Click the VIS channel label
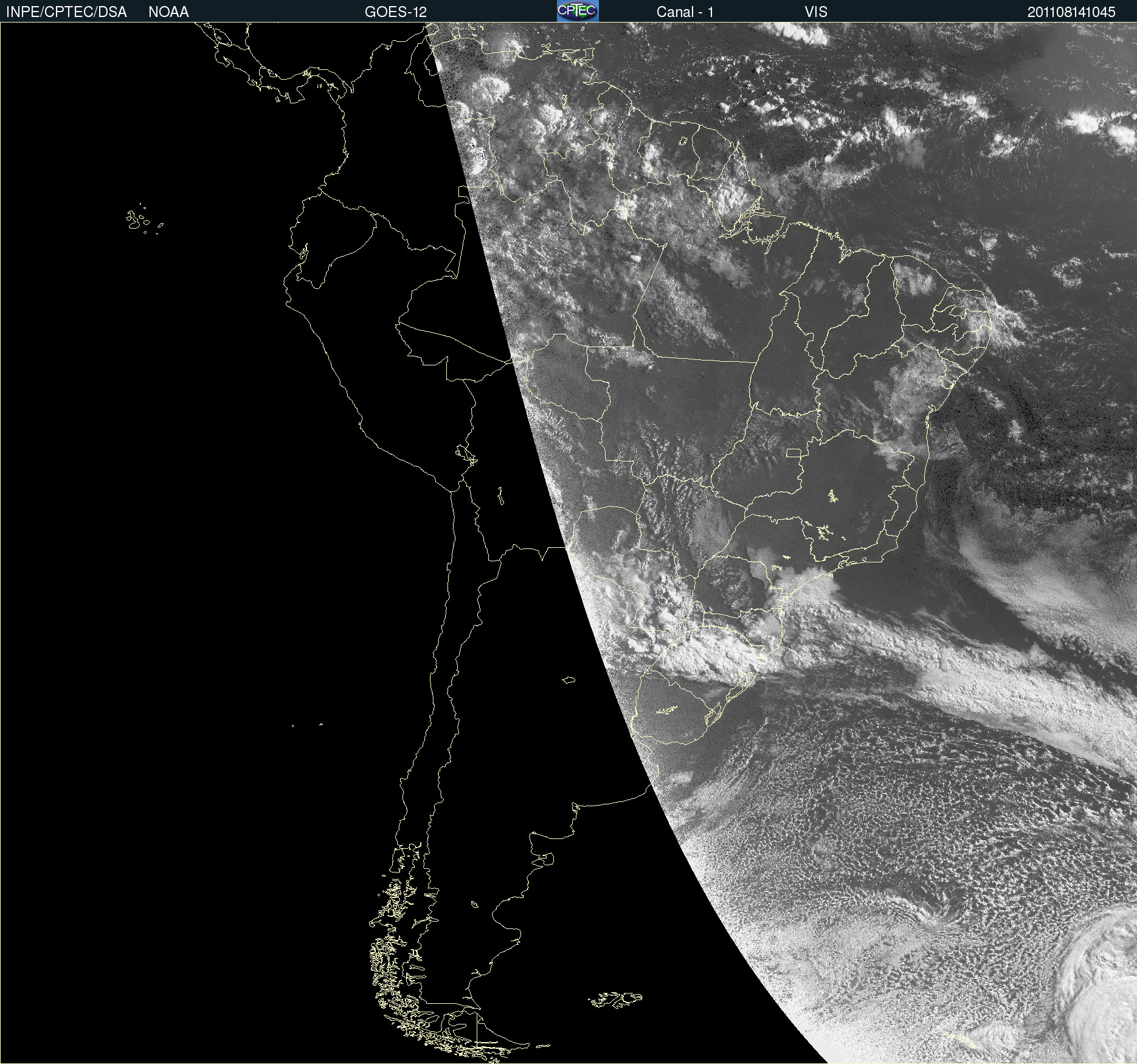 (x=816, y=12)
